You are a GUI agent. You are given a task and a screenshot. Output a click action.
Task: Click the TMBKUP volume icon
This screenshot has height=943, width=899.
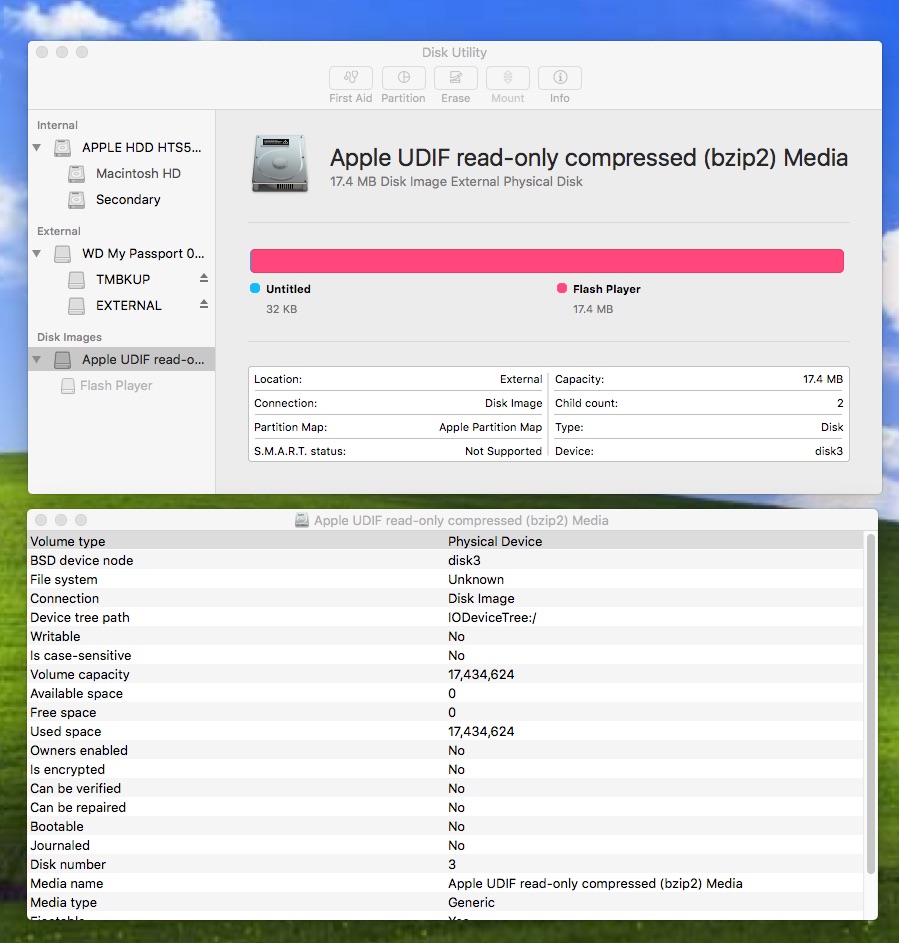point(76,280)
